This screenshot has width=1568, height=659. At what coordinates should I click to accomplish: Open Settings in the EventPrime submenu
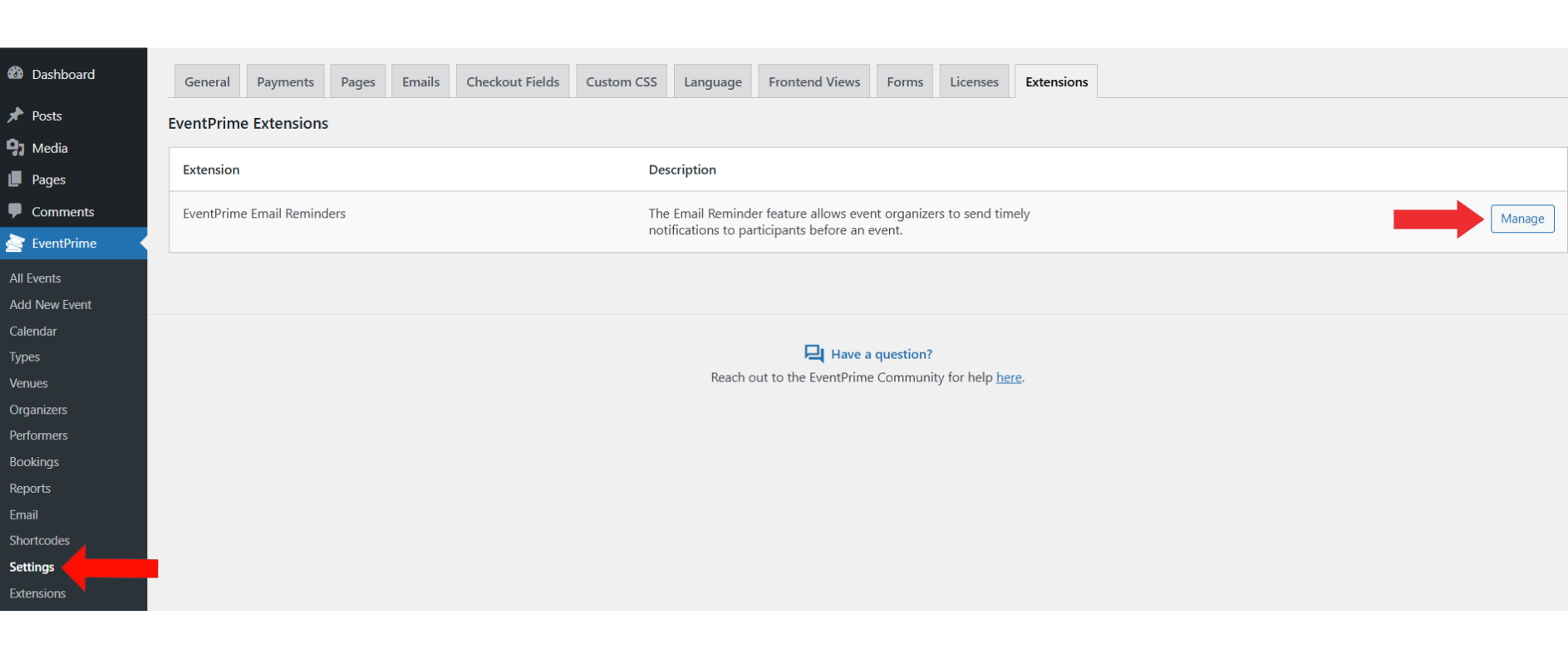point(32,567)
